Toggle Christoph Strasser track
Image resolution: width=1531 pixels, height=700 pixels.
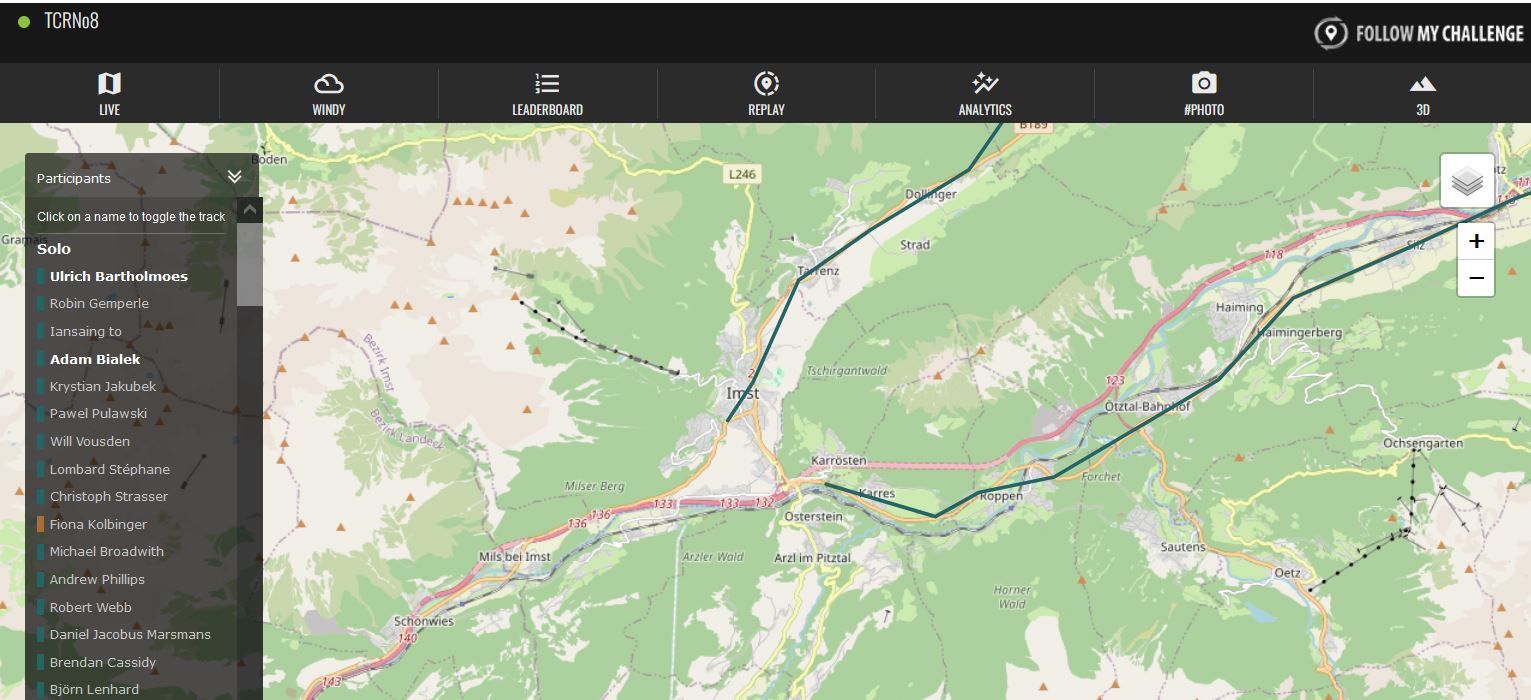[x=108, y=496]
